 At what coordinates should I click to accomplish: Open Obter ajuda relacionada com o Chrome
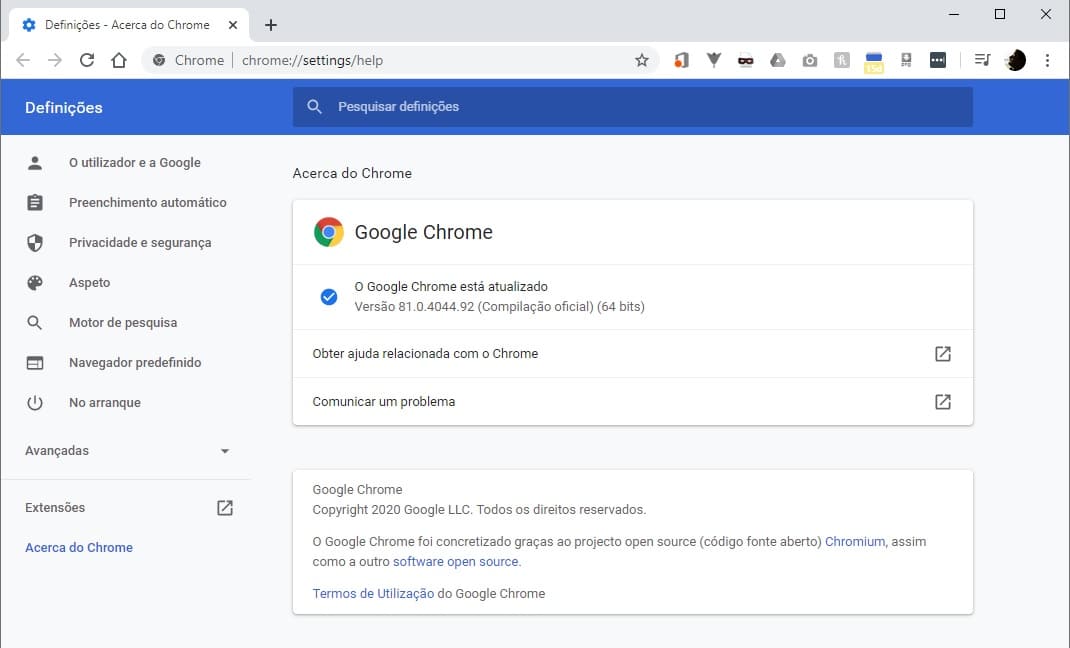pos(633,353)
